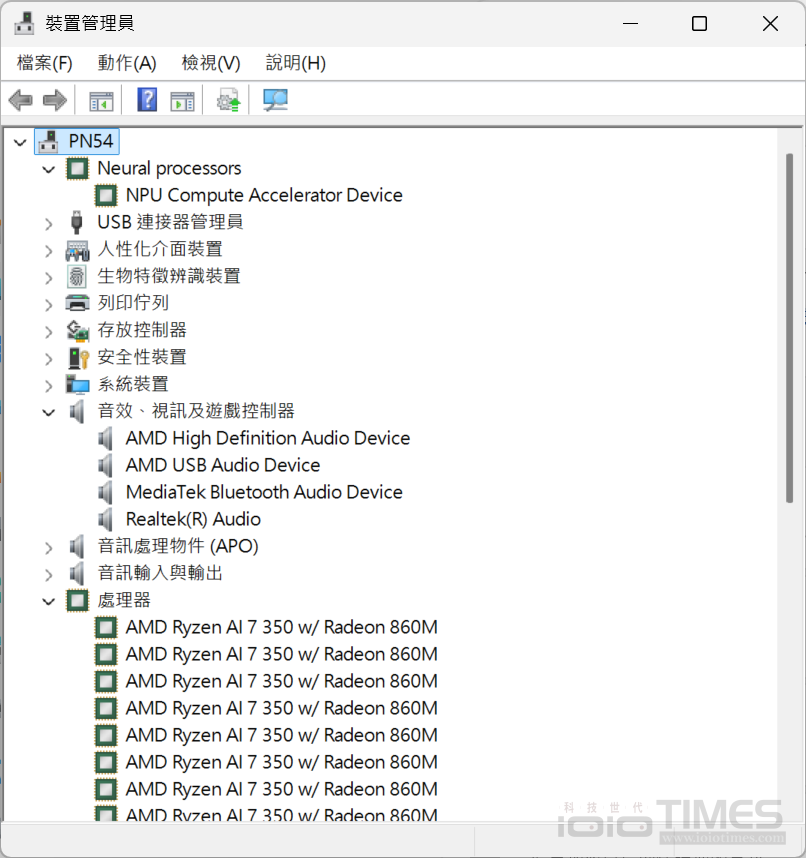Collapse the 處理器 category
The height and width of the screenshot is (858, 806).
coord(48,601)
